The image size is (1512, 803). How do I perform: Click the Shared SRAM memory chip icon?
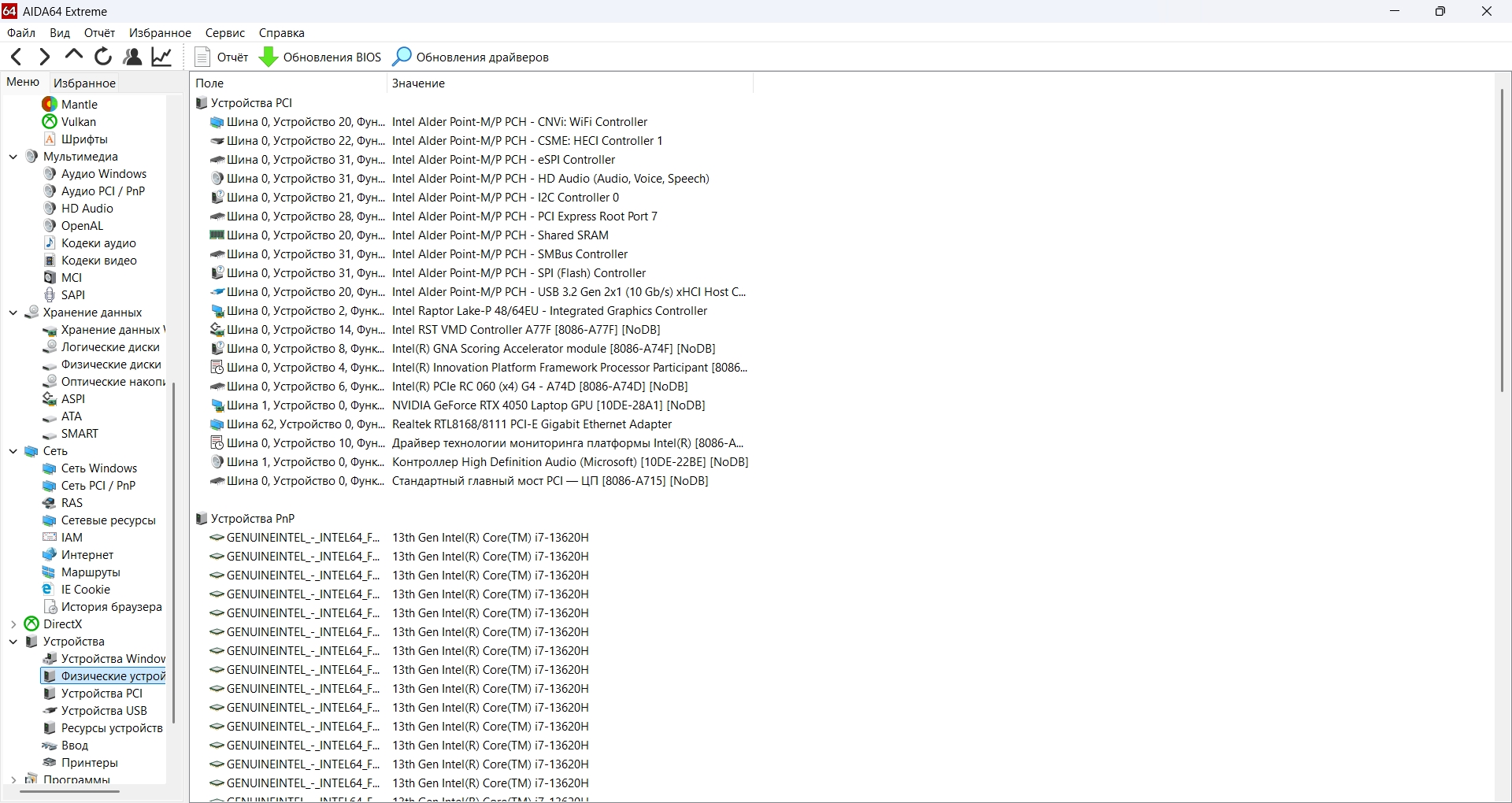pyautogui.click(x=217, y=235)
